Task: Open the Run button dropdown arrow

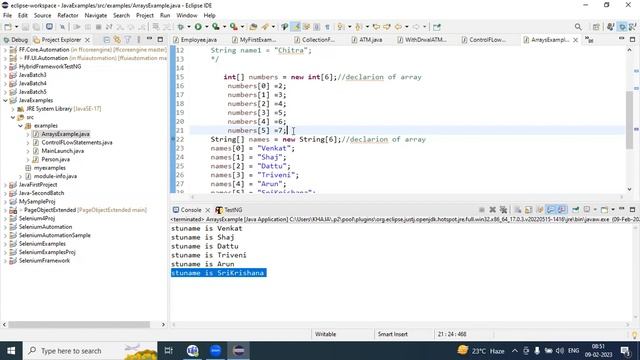Action: pos(207,27)
